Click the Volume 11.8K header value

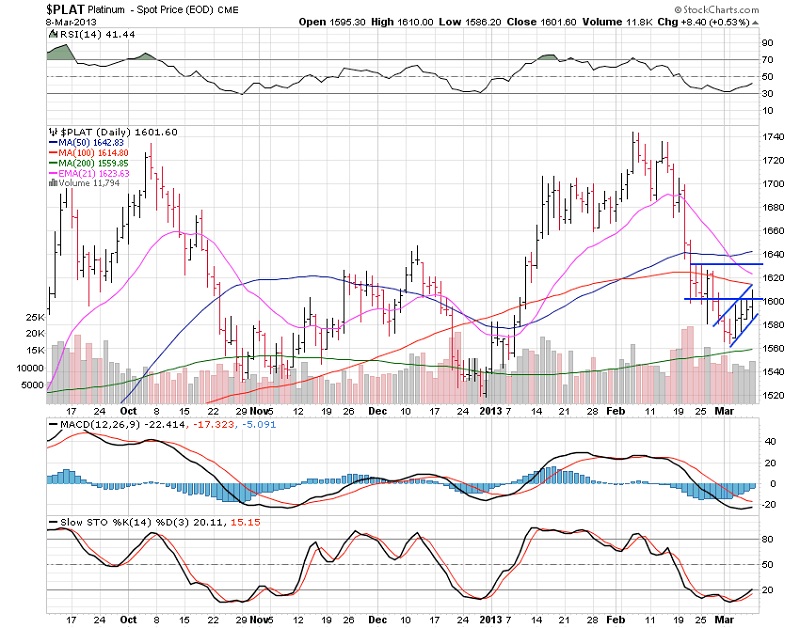[x=617, y=22]
